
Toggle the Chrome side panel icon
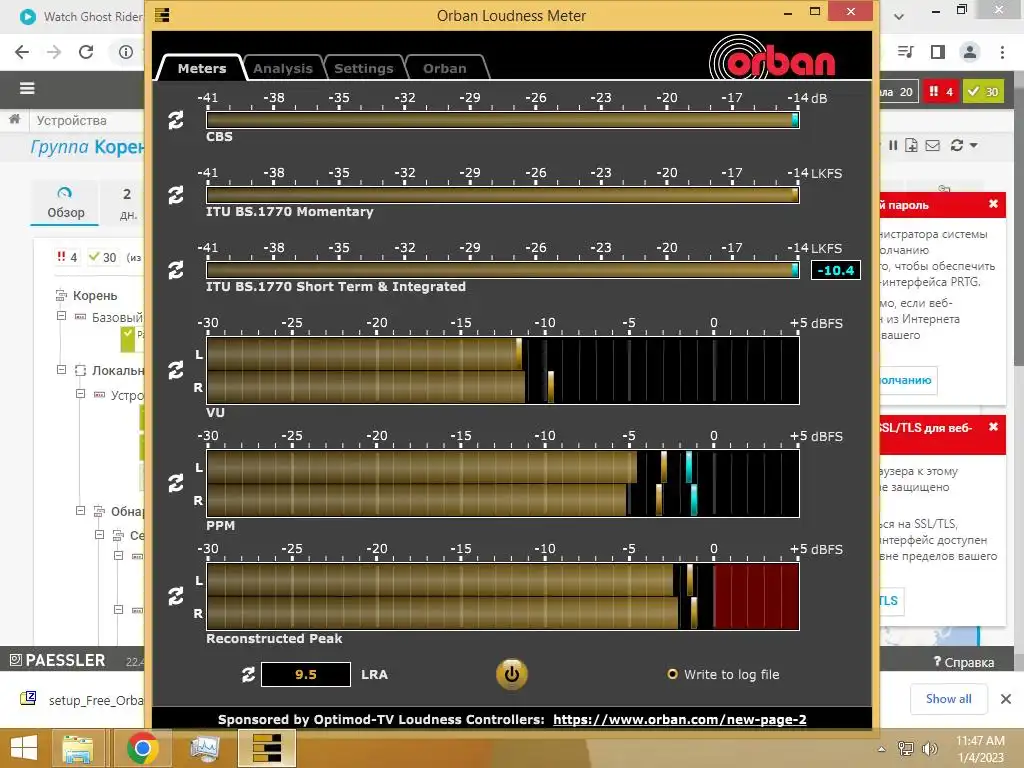tap(938, 52)
